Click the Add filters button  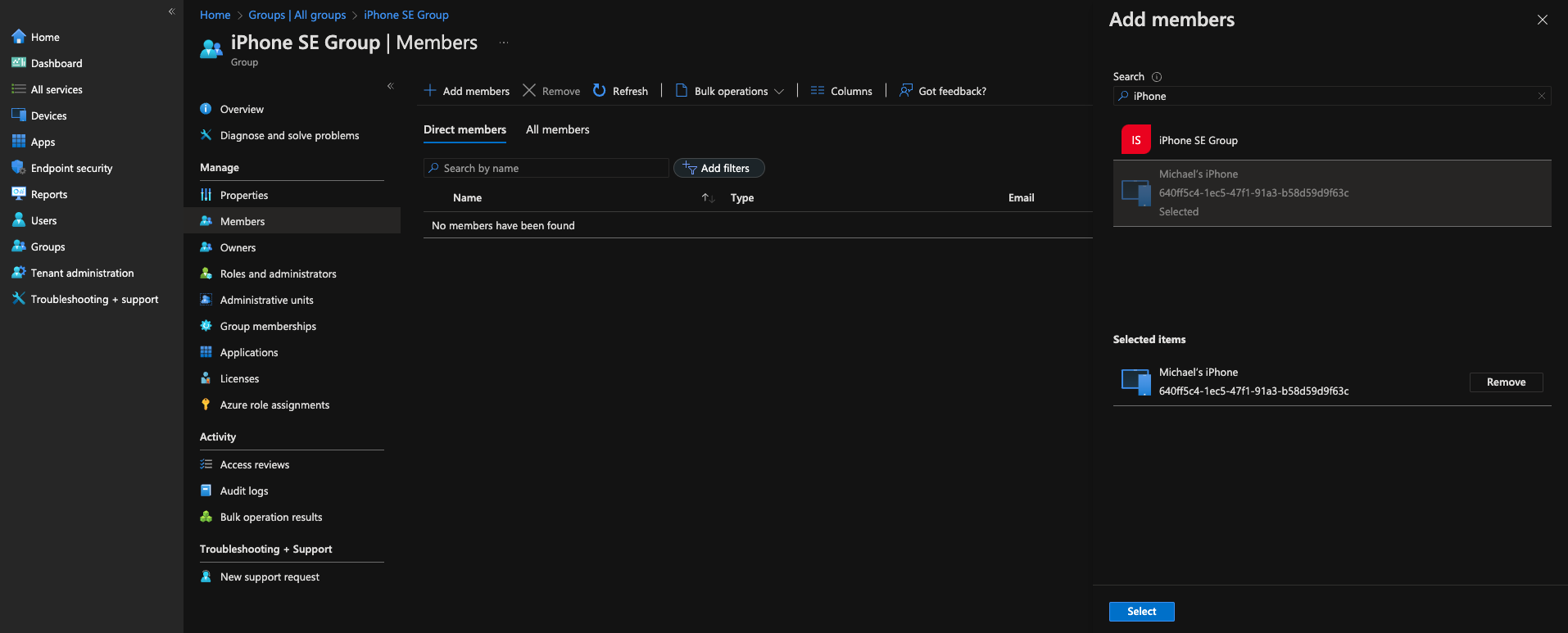(719, 168)
